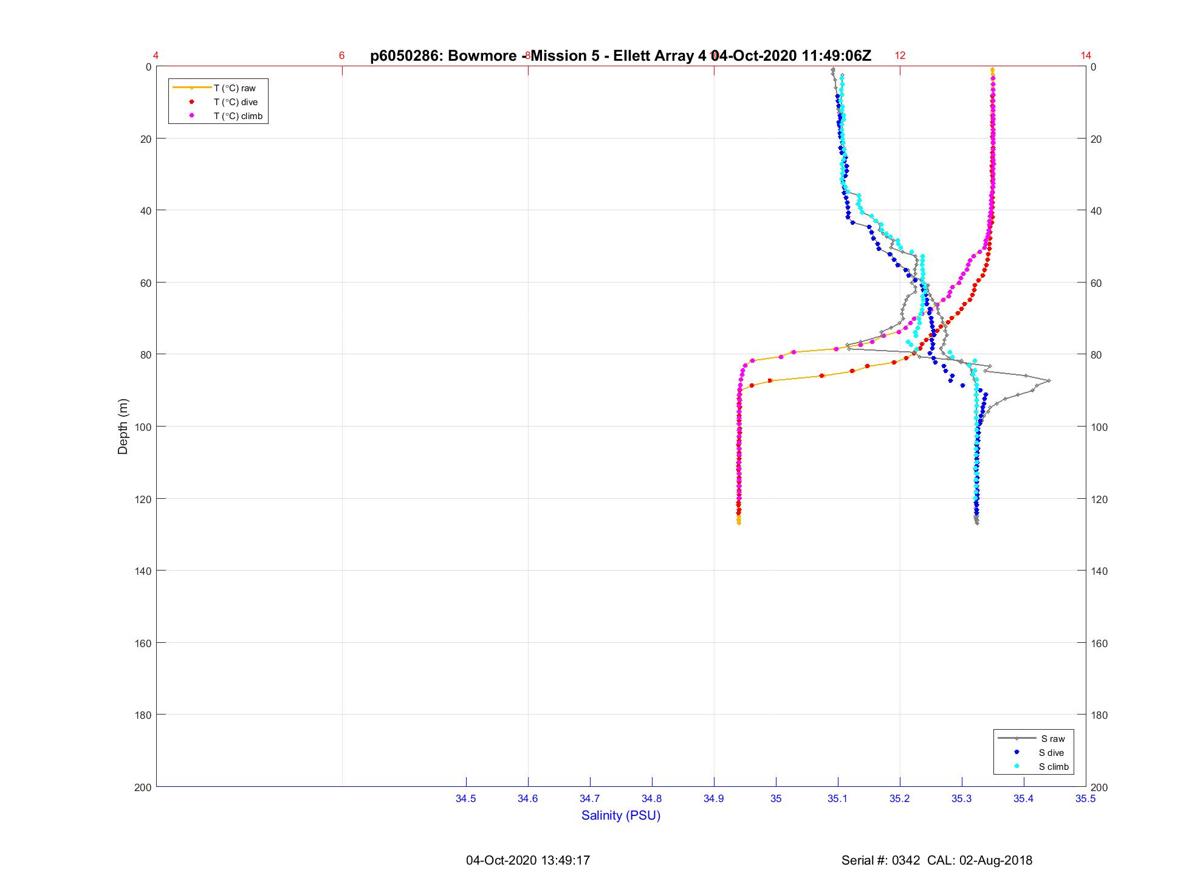The width and height of the screenshot is (1200, 885).
Task: Click the 35.3 salinity tick label
Action: (962, 799)
